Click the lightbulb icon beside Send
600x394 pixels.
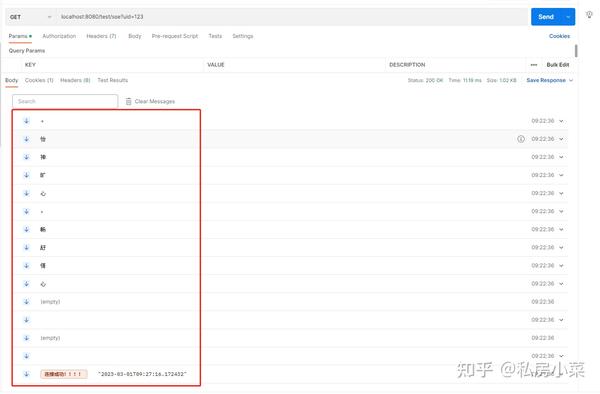(x=589, y=15)
